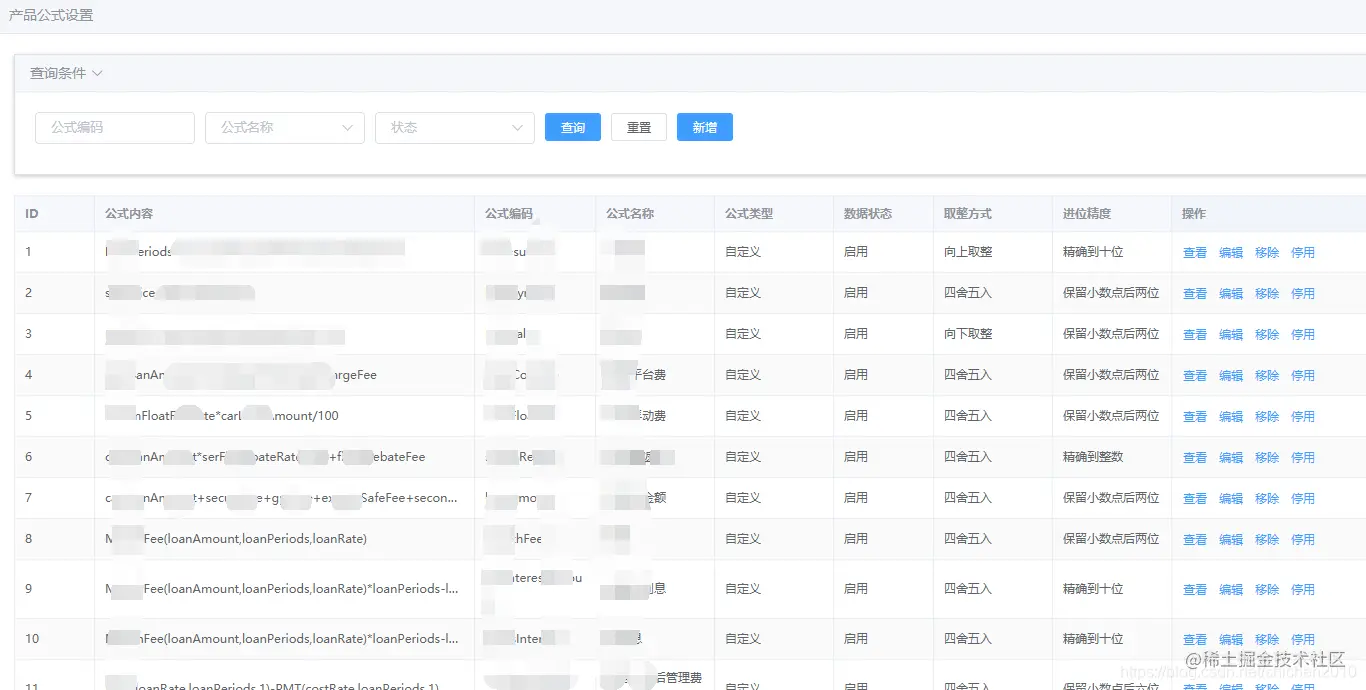The image size is (1366, 690).
Task: Click 编辑 link in row 10
Action: [1231, 640]
